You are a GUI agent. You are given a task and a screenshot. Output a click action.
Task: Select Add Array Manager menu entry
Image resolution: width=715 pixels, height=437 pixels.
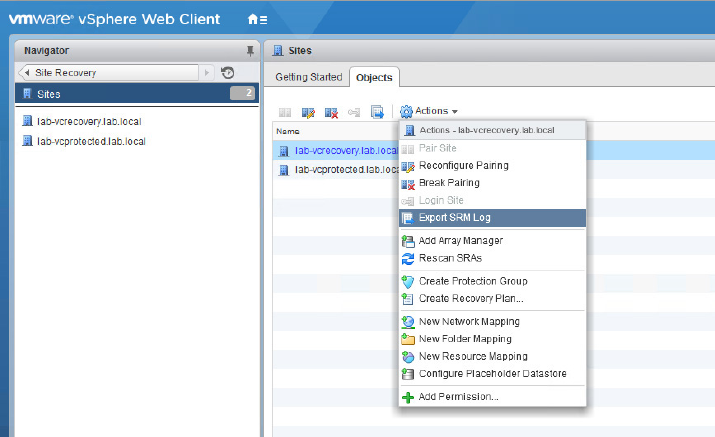click(x=460, y=241)
